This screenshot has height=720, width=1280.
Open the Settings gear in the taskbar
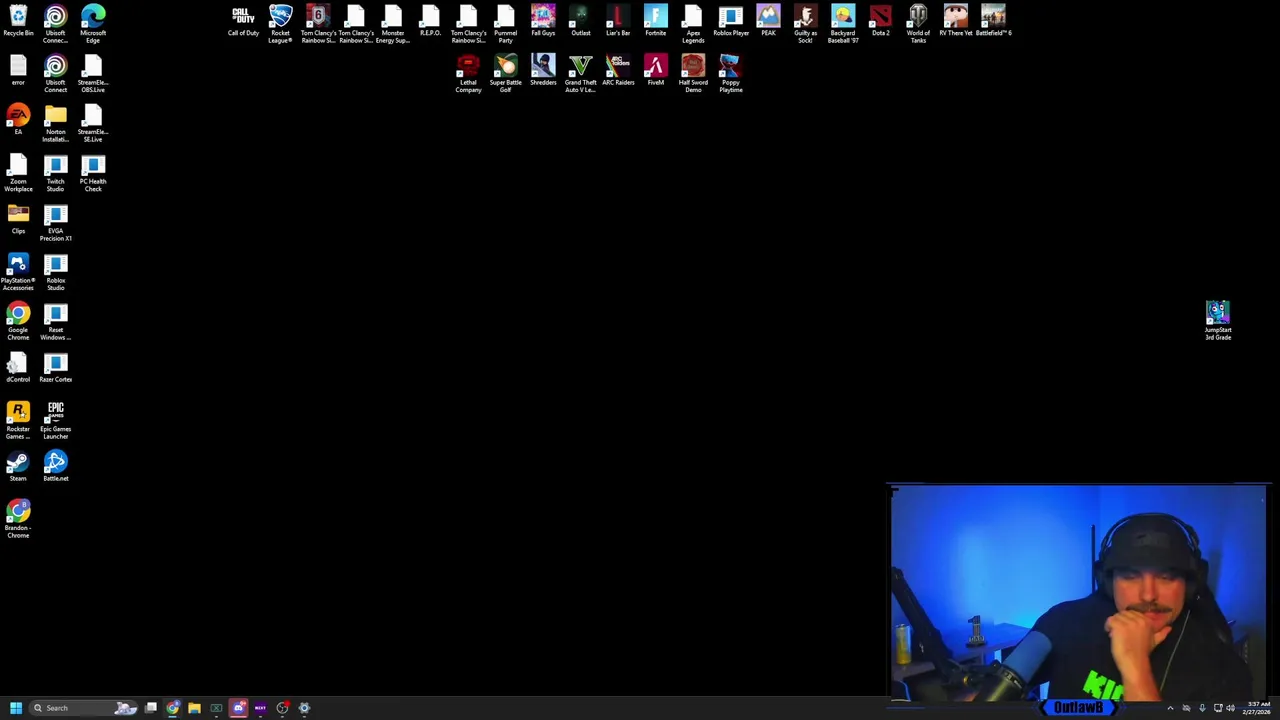(x=305, y=708)
